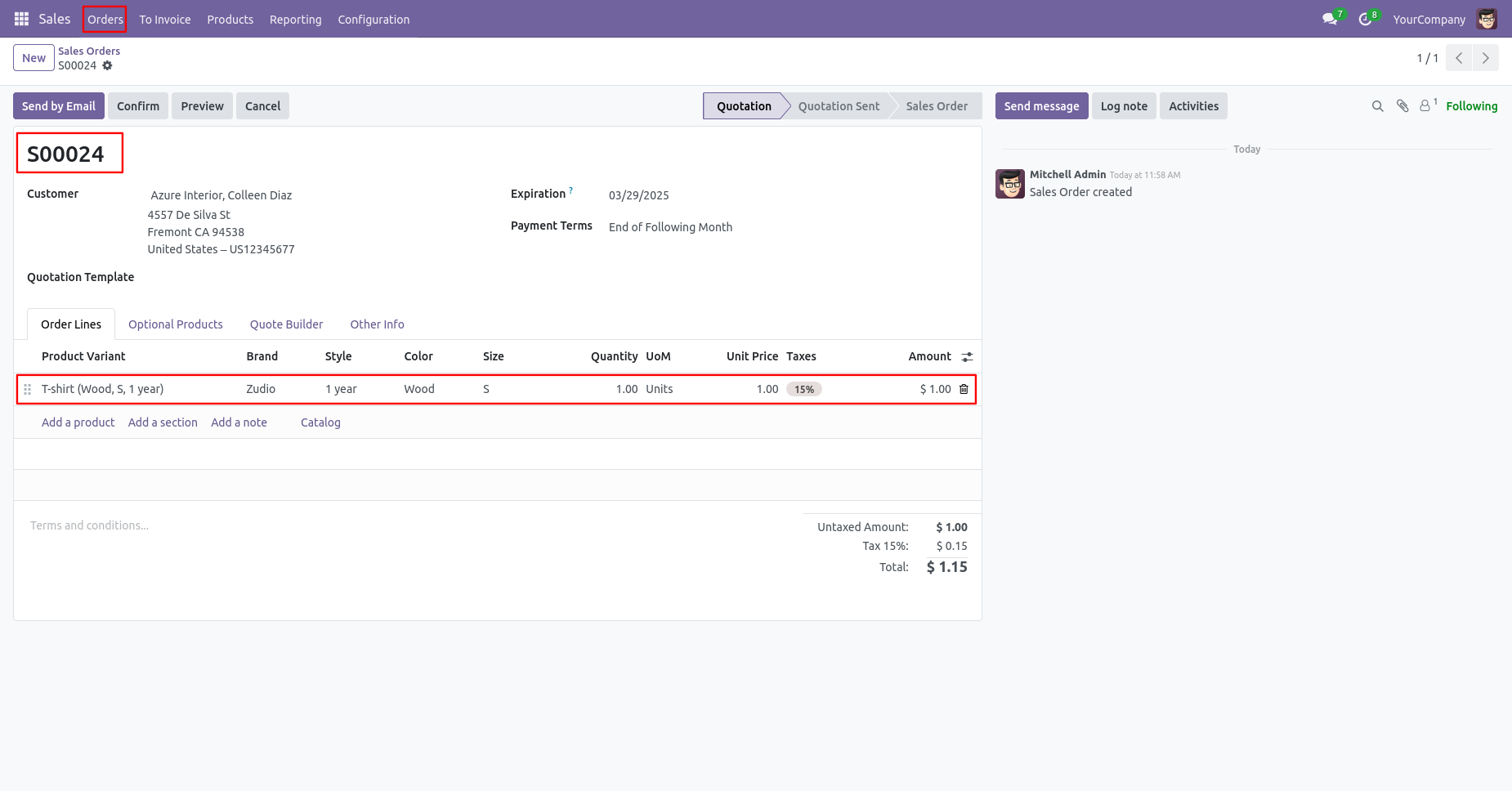Click the Send message button
1512x791 pixels.
click(x=1041, y=106)
